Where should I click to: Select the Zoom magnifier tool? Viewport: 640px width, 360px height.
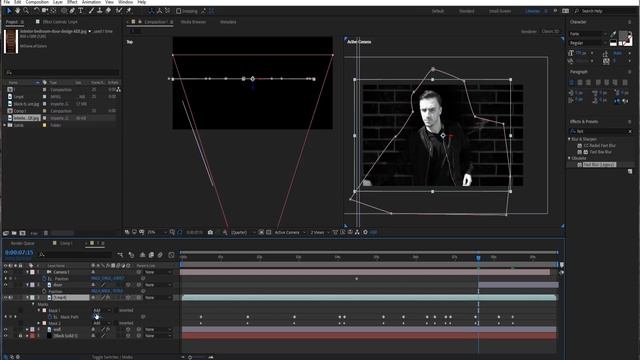[x=26, y=11]
